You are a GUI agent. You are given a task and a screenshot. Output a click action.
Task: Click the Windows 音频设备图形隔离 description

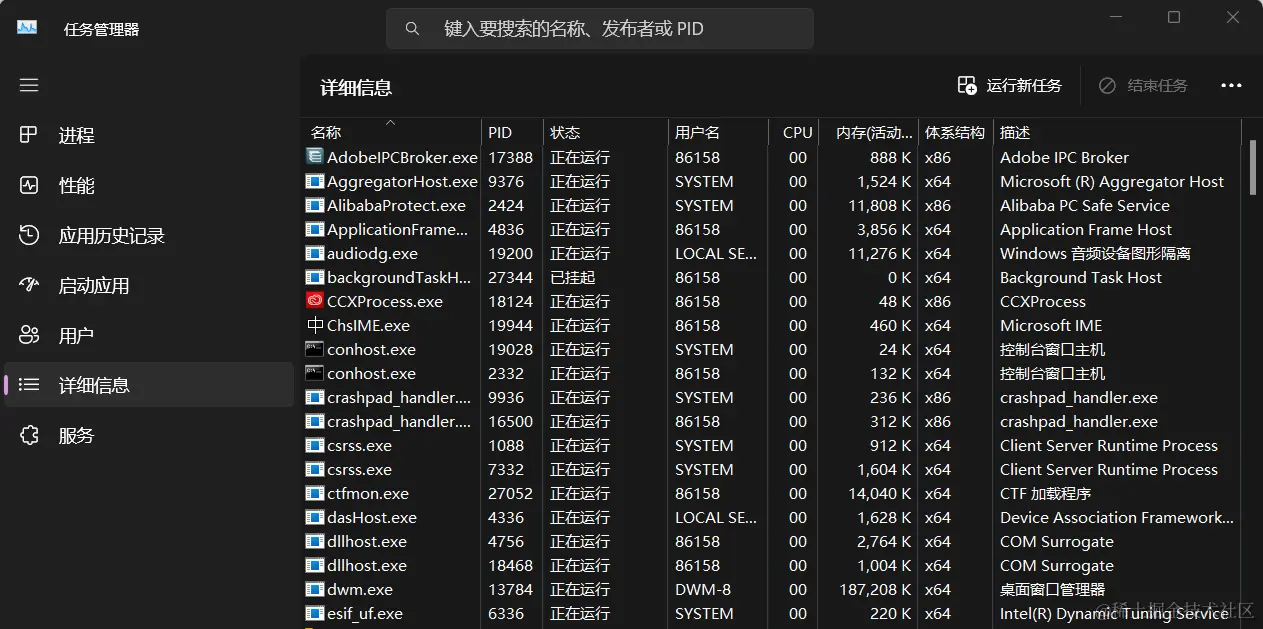(x=1095, y=253)
